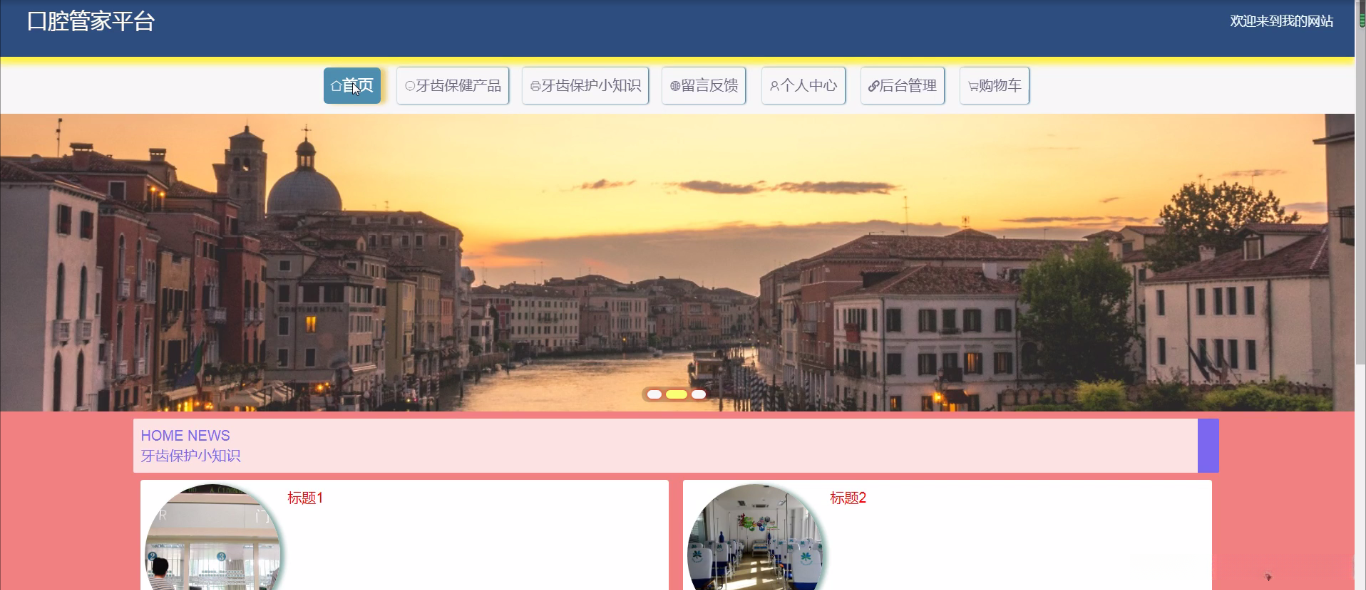Click the circular thumbnail beside 标题2
The height and width of the screenshot is (590, 1366).
coord(757,538)
